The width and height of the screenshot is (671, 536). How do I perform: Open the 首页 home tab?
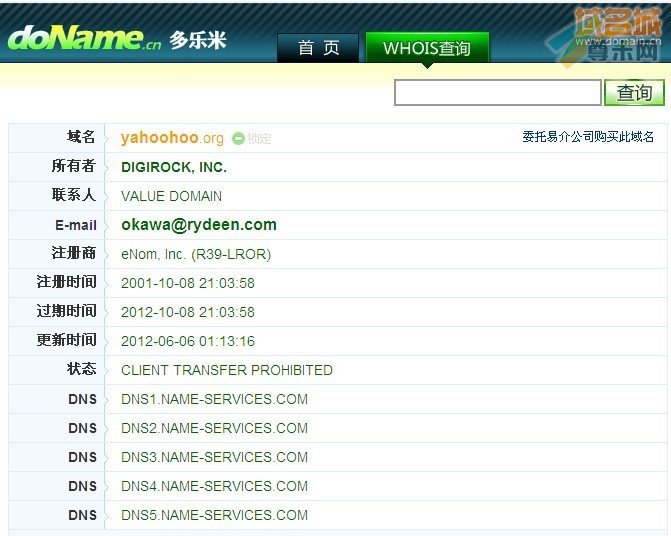click(x=318, y=47)
